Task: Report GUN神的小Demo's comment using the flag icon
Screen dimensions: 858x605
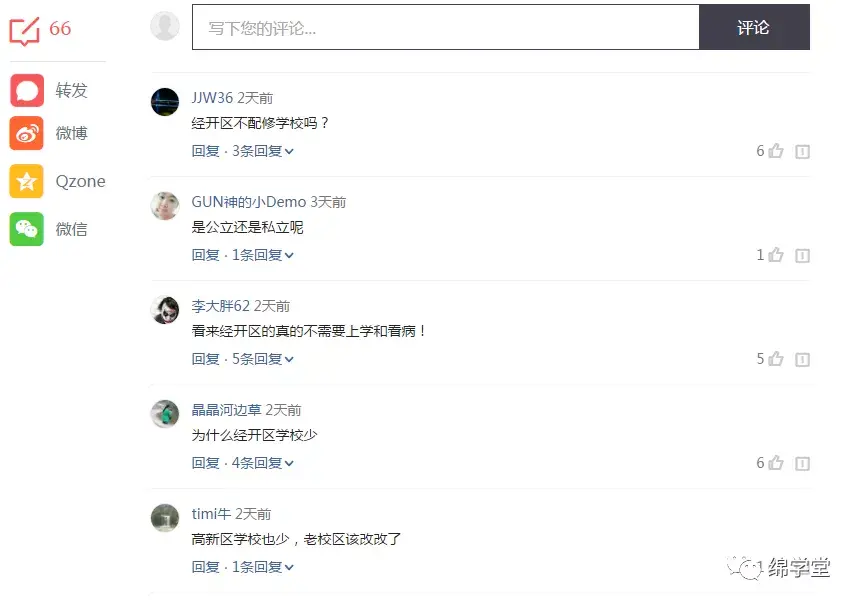Action: coord(802,255)
